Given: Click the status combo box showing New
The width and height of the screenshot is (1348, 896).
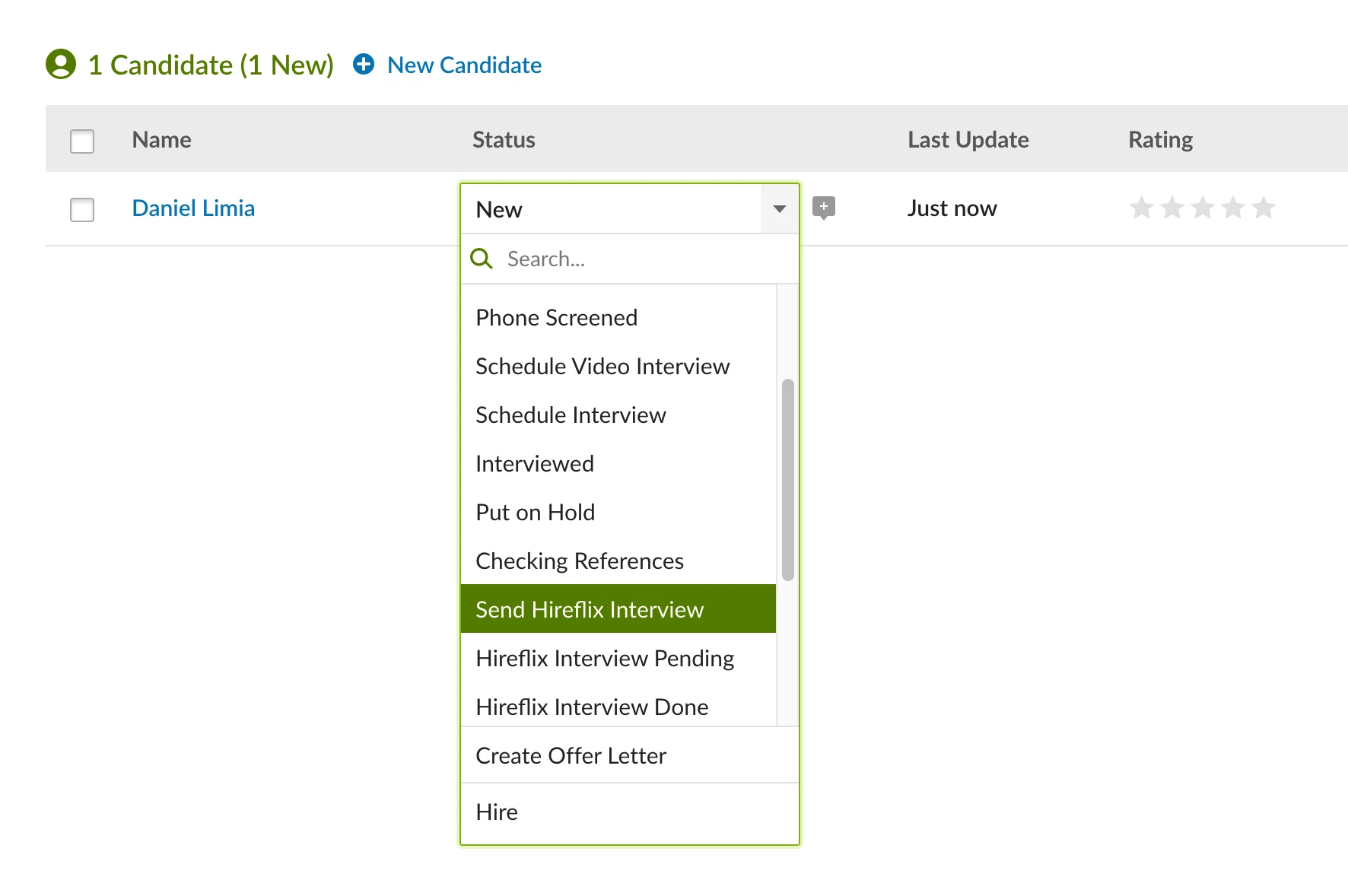Looking at the screenshot, I should click(630, 209).
